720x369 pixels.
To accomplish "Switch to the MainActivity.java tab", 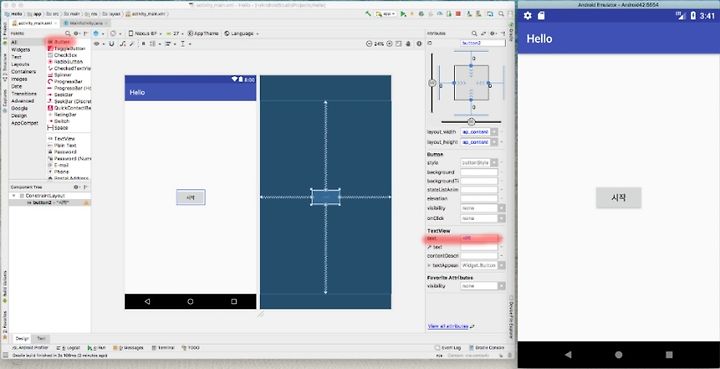I will [x=85, y=22].
